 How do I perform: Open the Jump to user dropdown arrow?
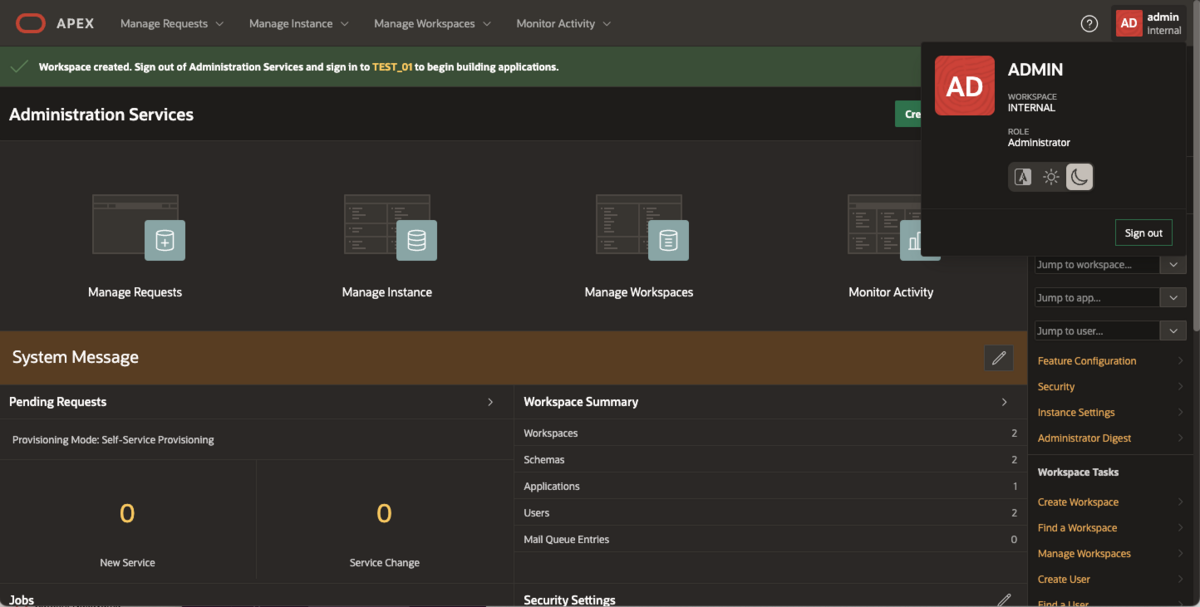1173,331
